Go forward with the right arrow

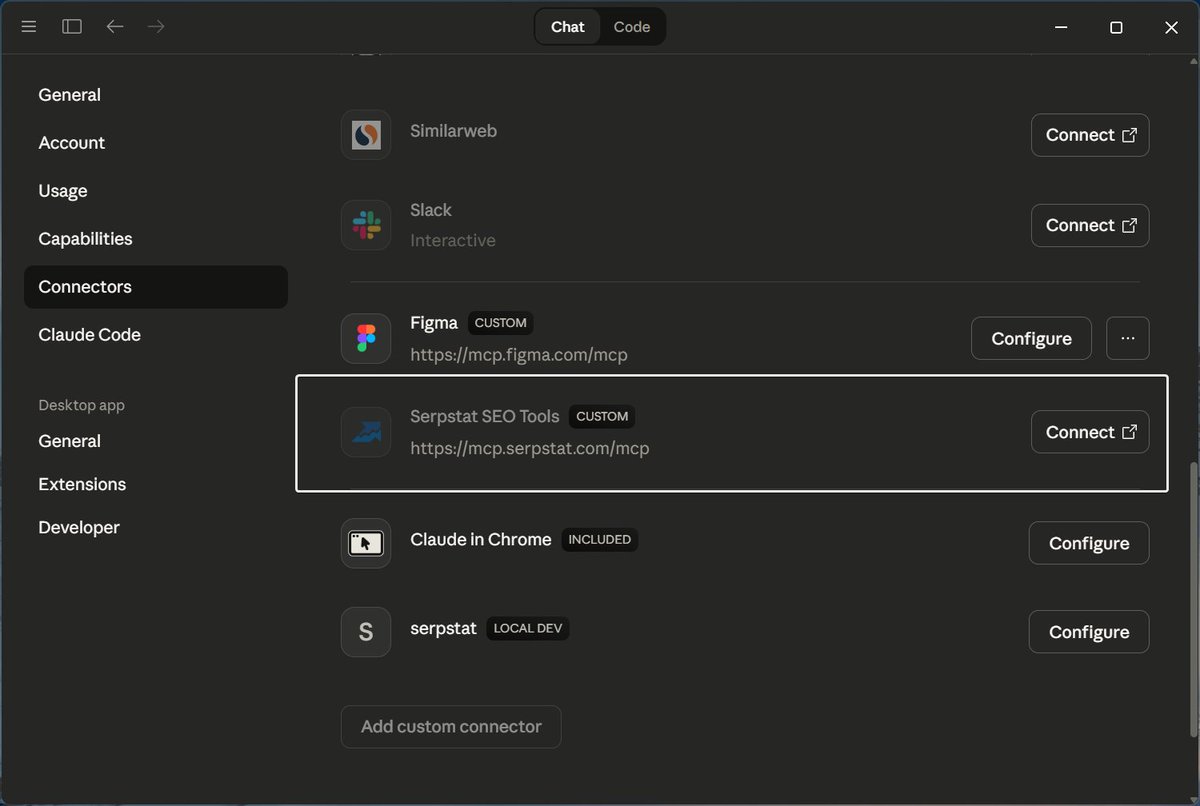156,27
